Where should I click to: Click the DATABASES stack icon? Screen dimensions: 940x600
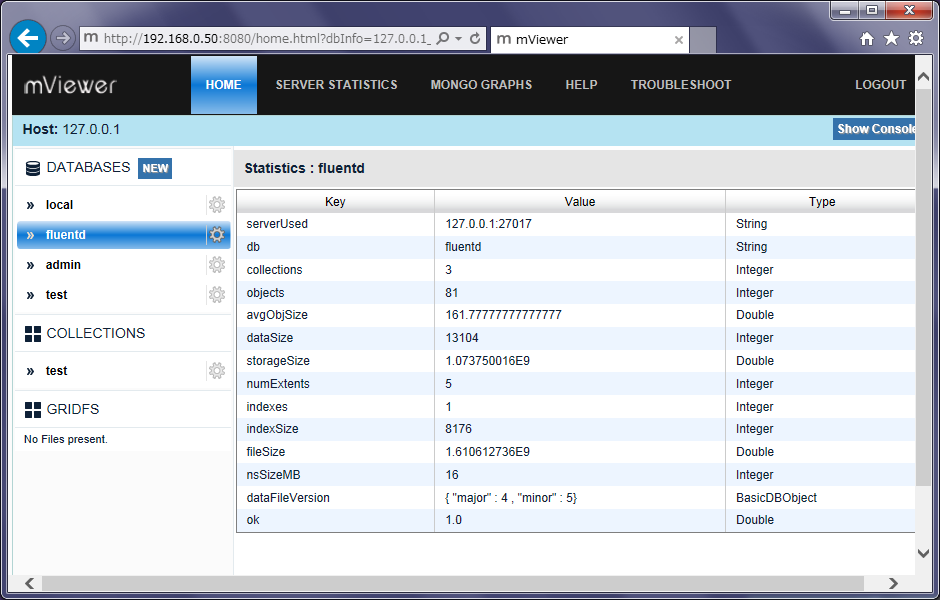click(x=33, y=168)
